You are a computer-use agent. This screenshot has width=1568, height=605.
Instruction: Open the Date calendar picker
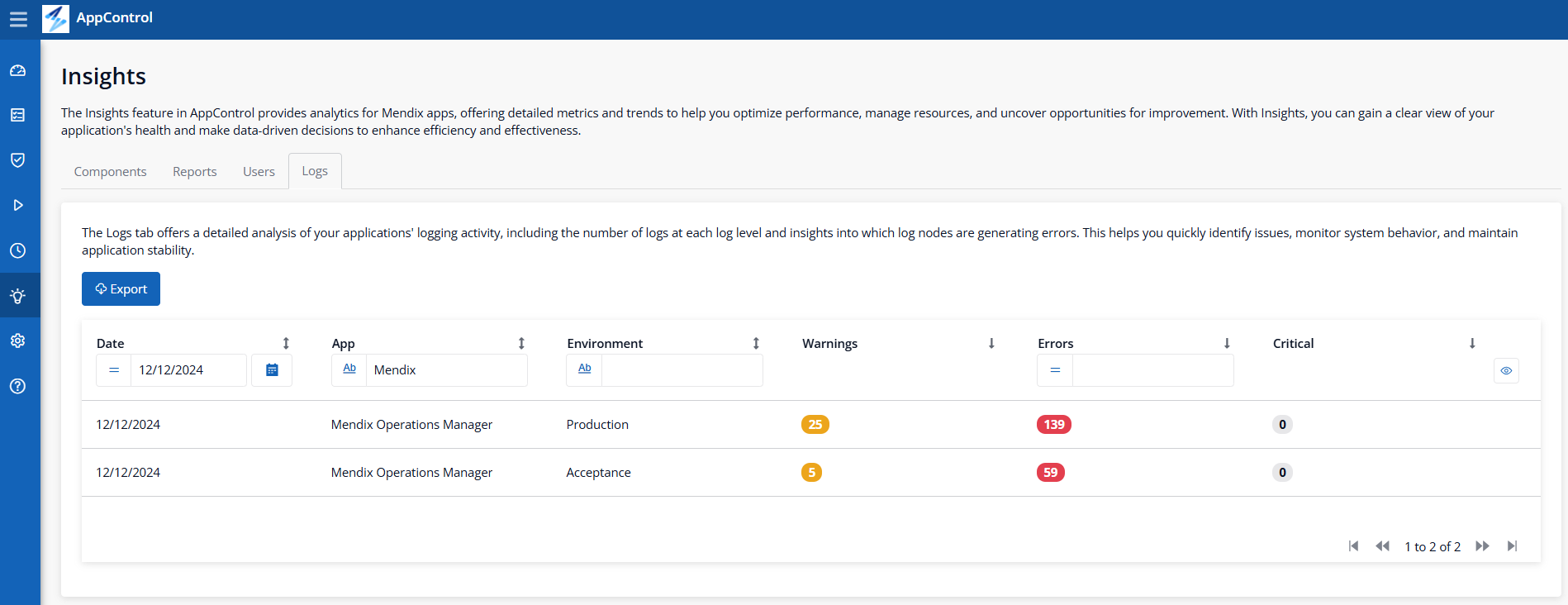(272, 370)
